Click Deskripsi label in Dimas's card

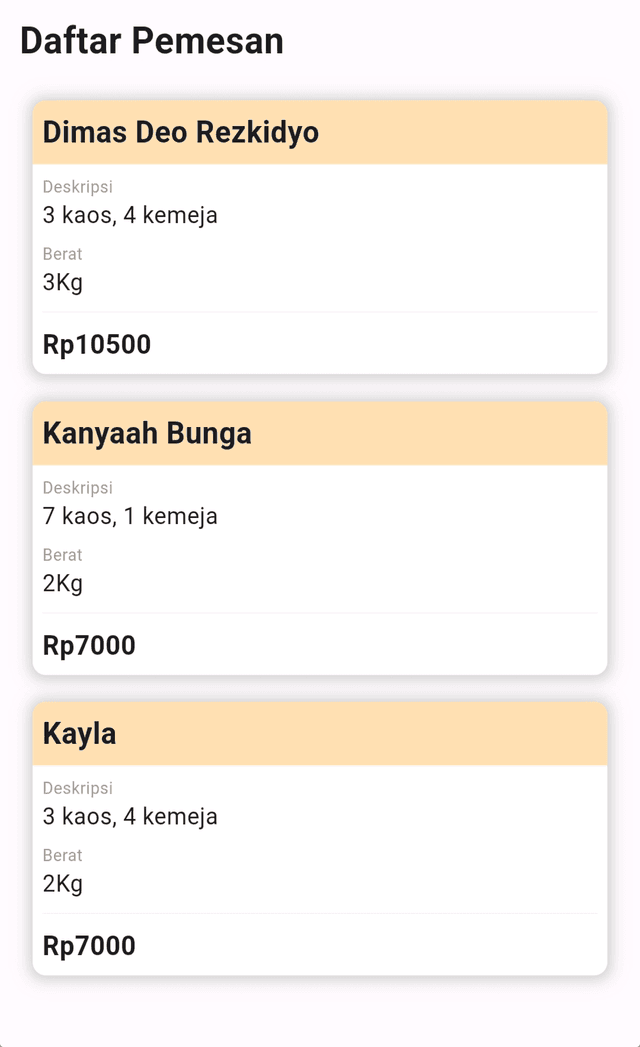tap(77, 187)
